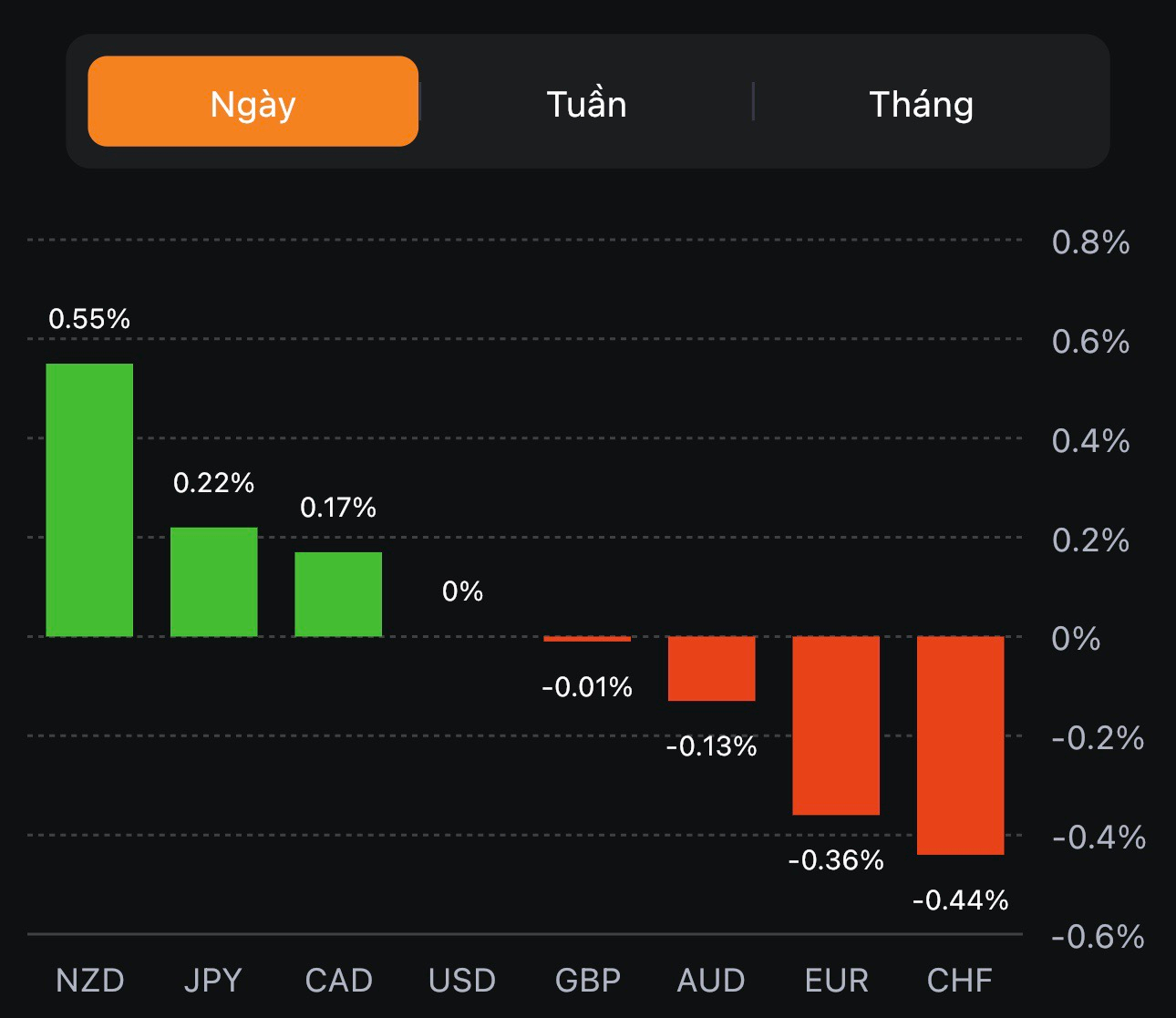This screenshot has width=1176, height=1018.
Task: Tap the JPY currency label
Action: point(213,981)
